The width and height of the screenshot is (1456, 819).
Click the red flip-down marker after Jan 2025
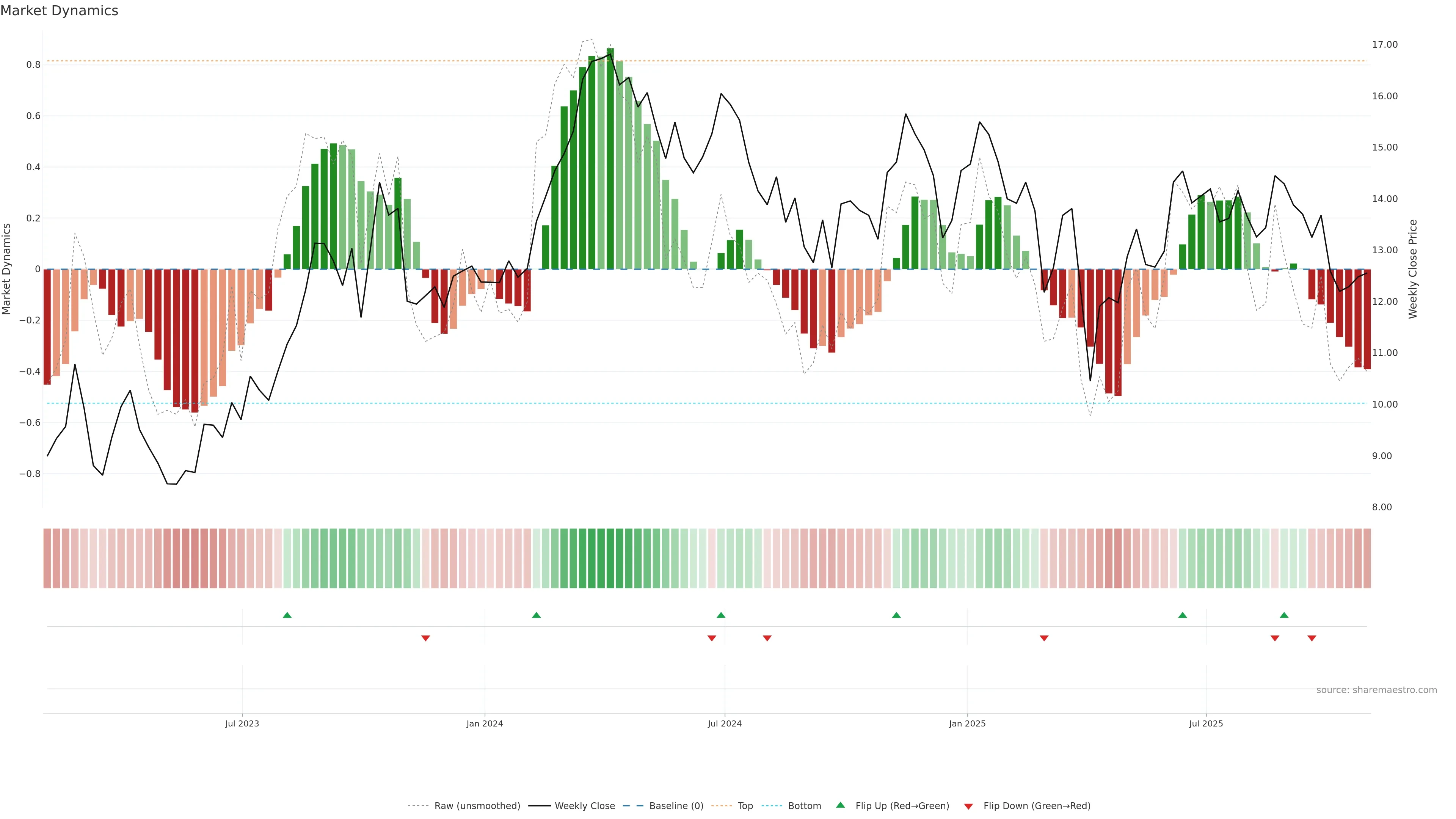click(x=1044, y=638)
